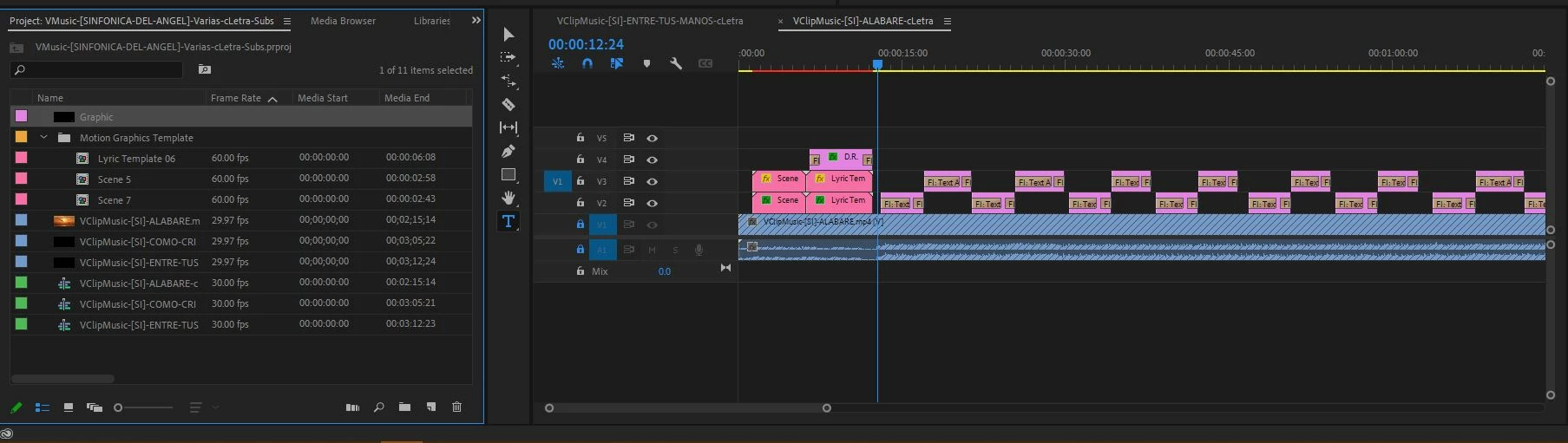Click the Media End column header
Viewport: 1568px width, 443px height.
(x=407, y=98)
